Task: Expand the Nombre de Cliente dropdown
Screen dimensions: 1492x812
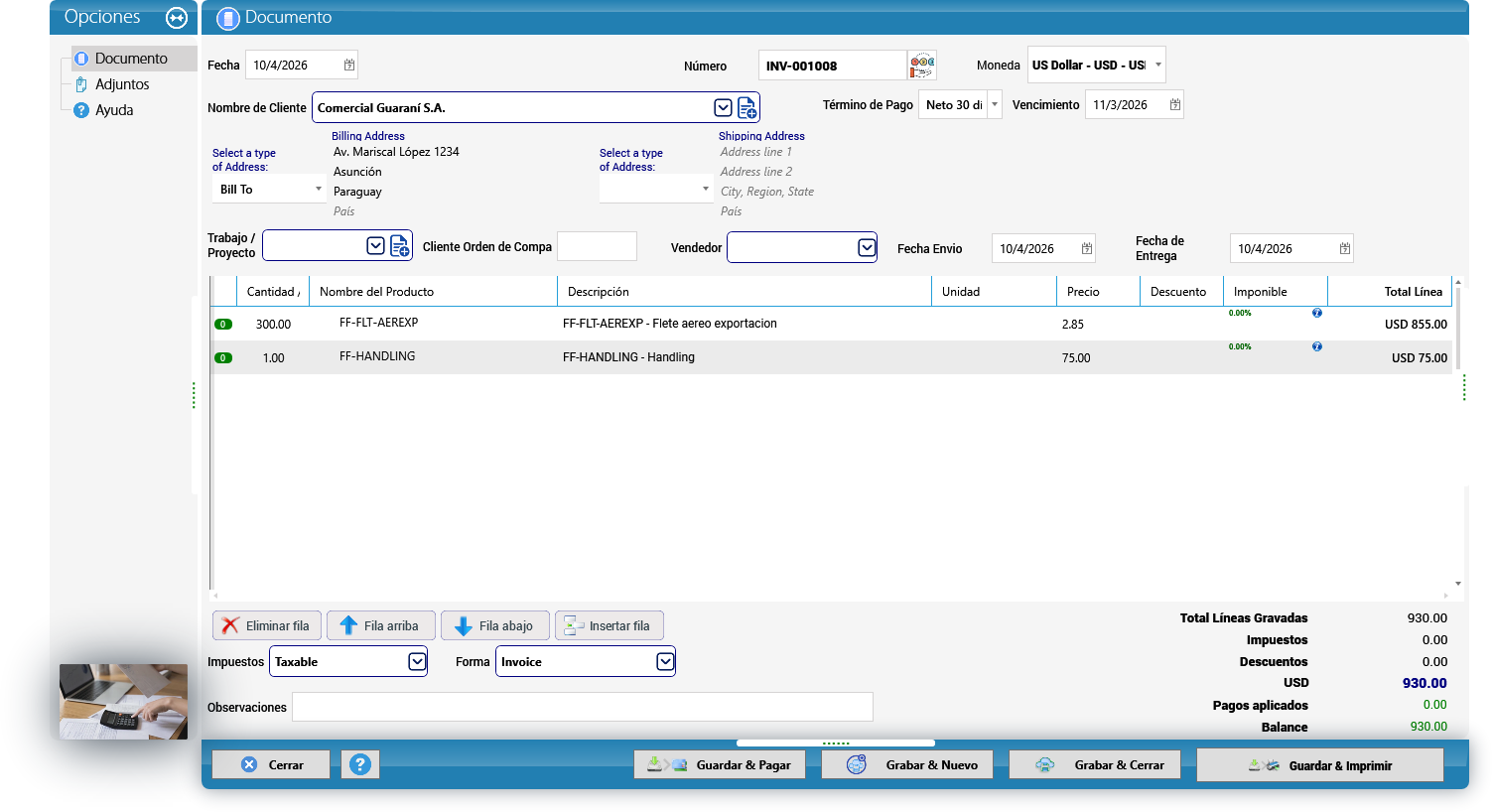Action: [723, 107]
